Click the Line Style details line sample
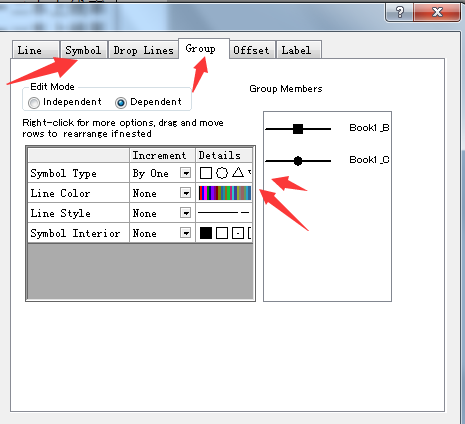Screen dimensions: 465x424 [x=224, y=212]
